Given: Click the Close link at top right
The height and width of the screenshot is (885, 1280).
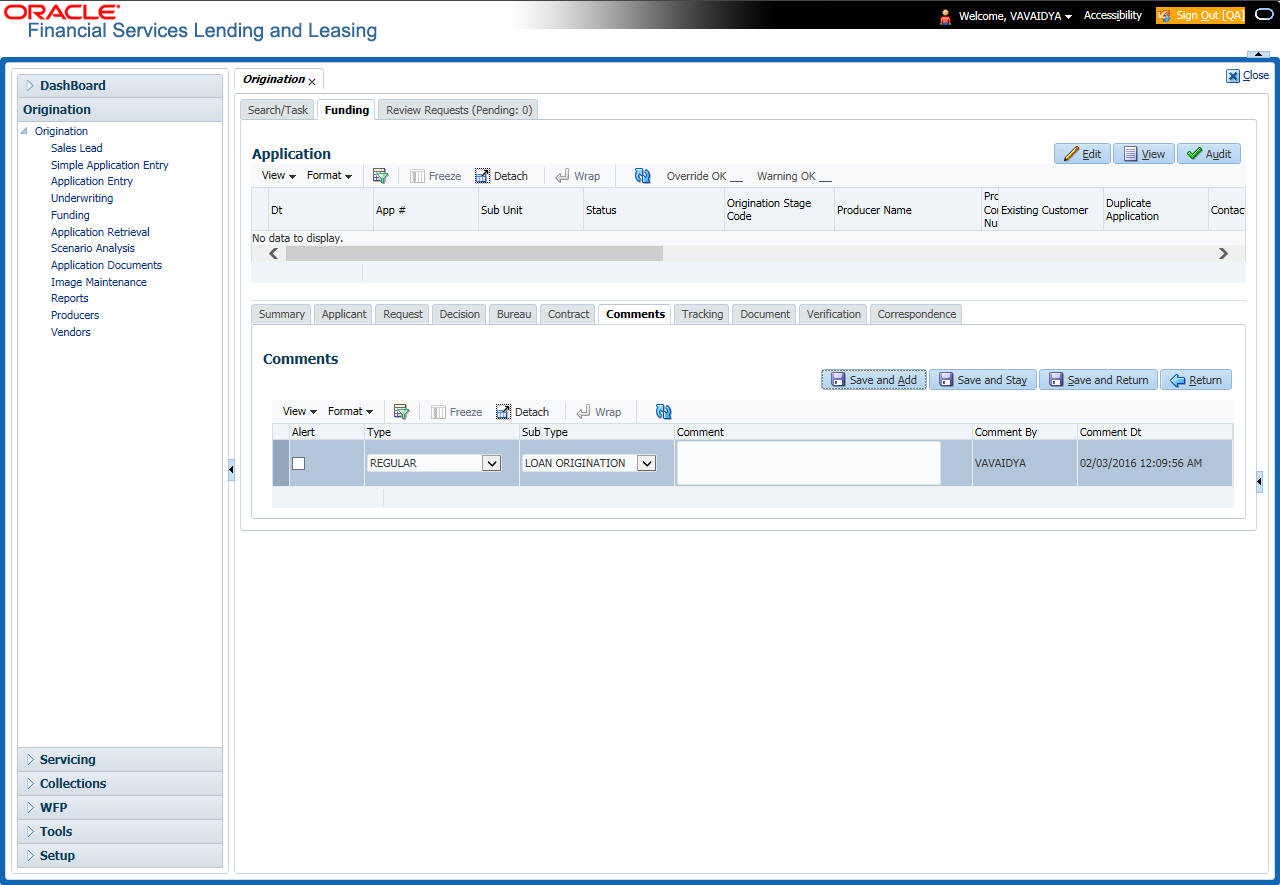Looking at the screenshot, I should [x=1248, y=75].
